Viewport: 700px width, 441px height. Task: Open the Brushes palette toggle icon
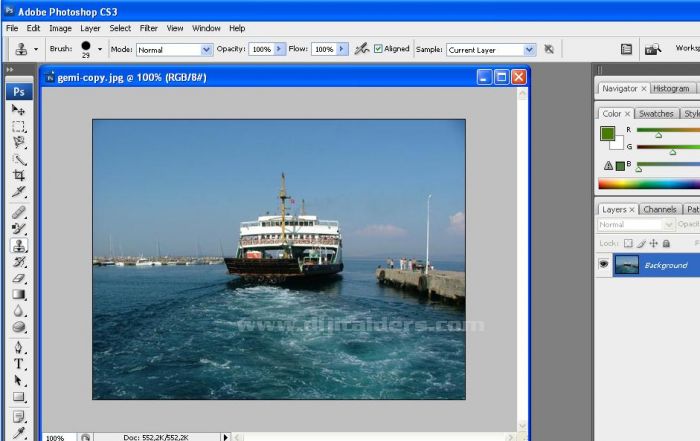pos(626,49)
